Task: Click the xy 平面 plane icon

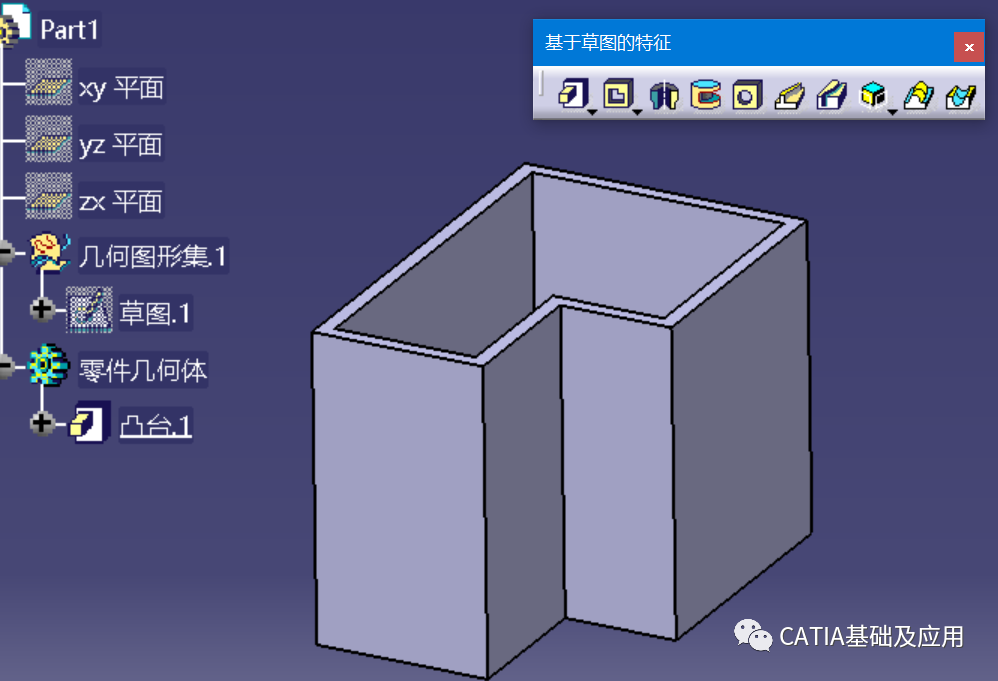Action: pyautogui.click(x=48, y=82)
